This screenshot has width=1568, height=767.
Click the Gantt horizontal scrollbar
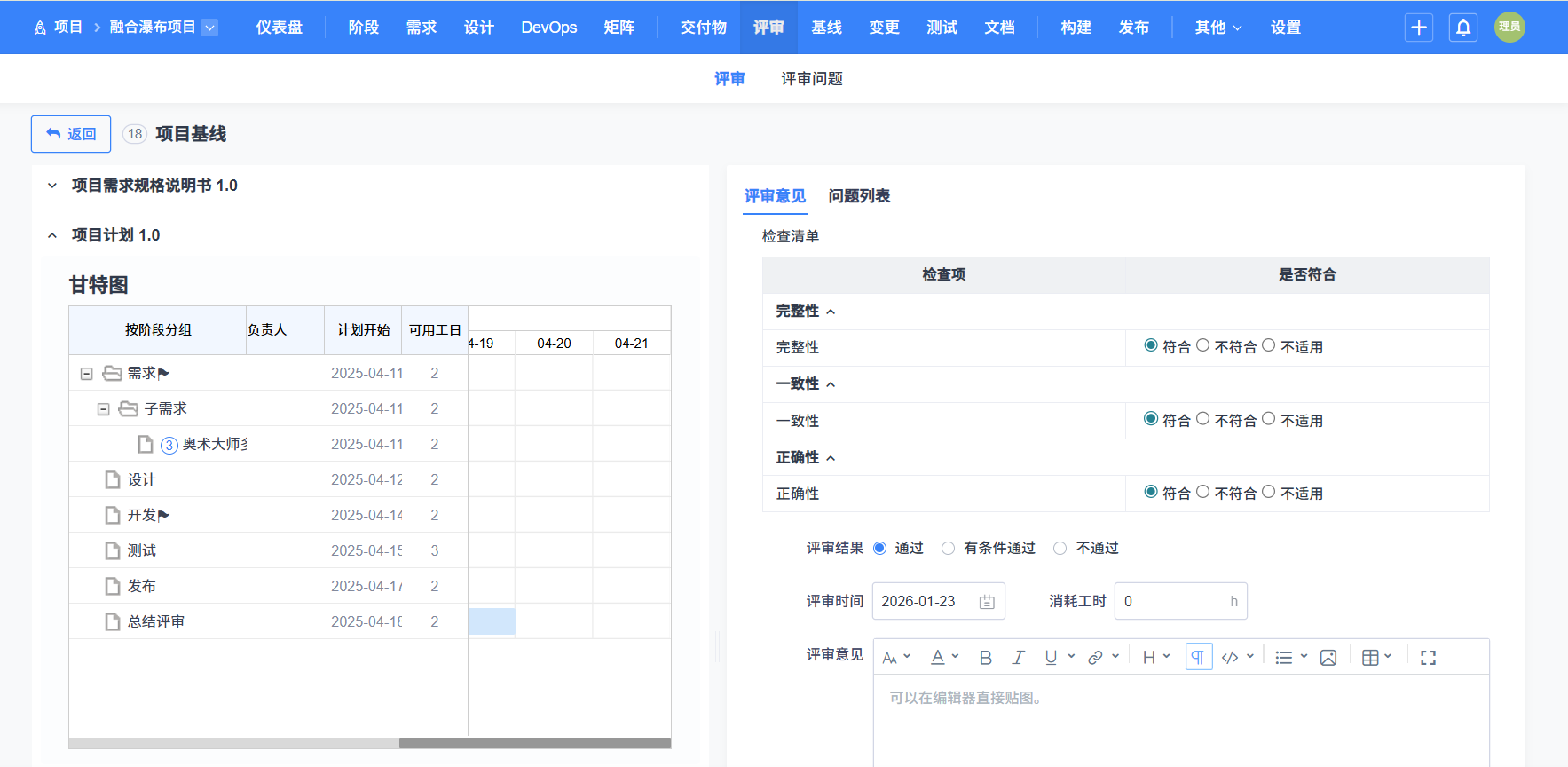pos(534,743)
